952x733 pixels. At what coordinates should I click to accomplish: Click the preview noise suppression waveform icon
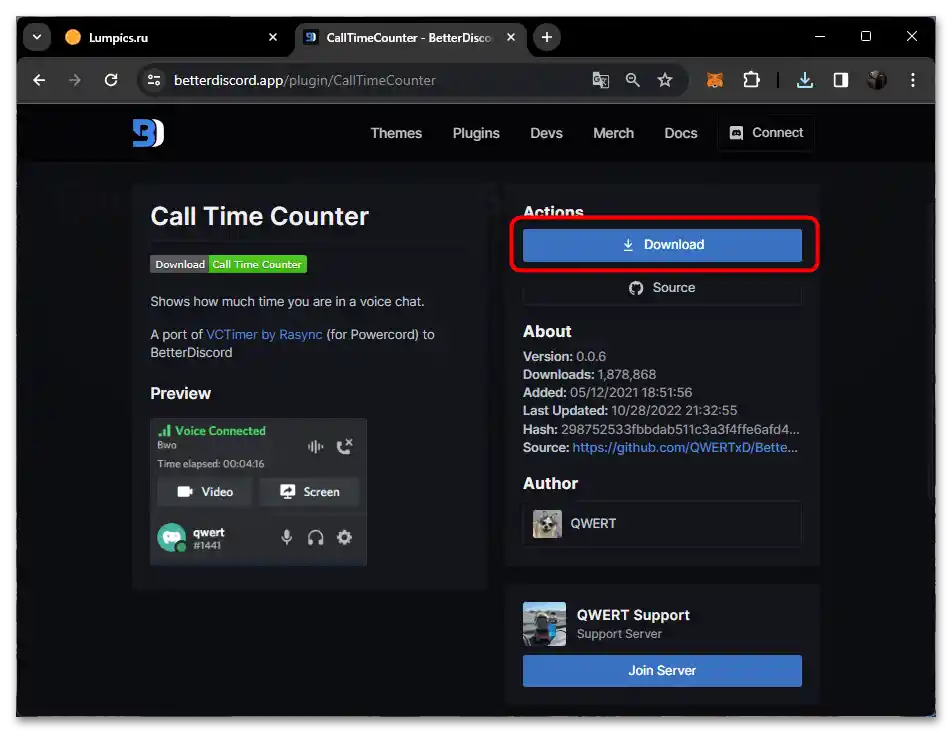click(315, 446)
